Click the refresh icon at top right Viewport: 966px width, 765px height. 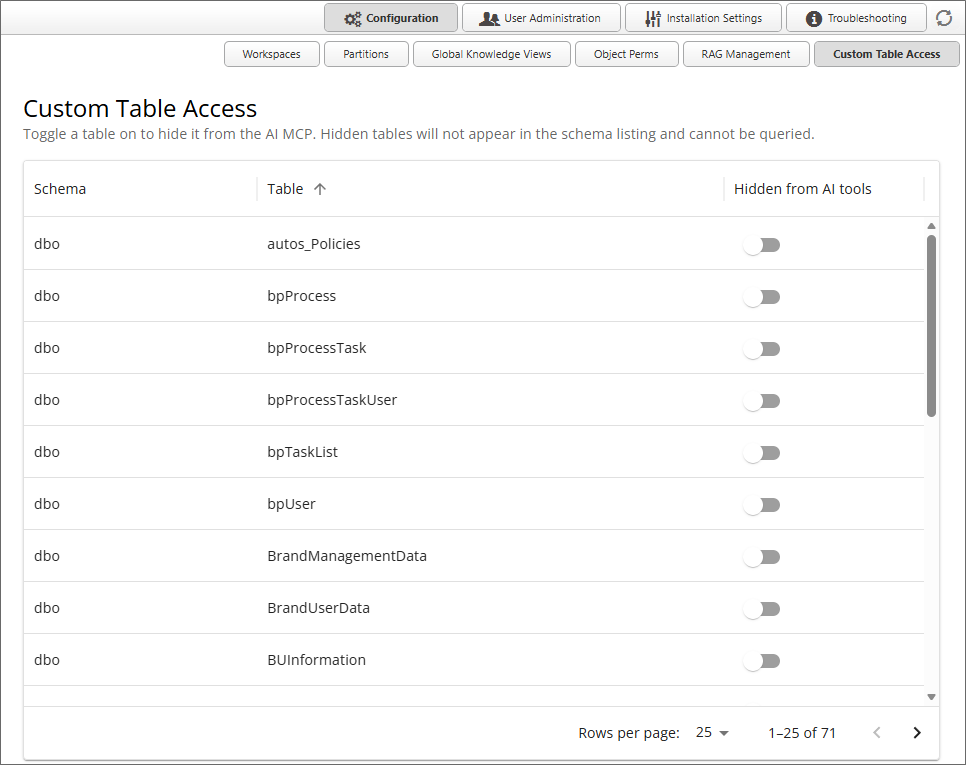(944, 18)
